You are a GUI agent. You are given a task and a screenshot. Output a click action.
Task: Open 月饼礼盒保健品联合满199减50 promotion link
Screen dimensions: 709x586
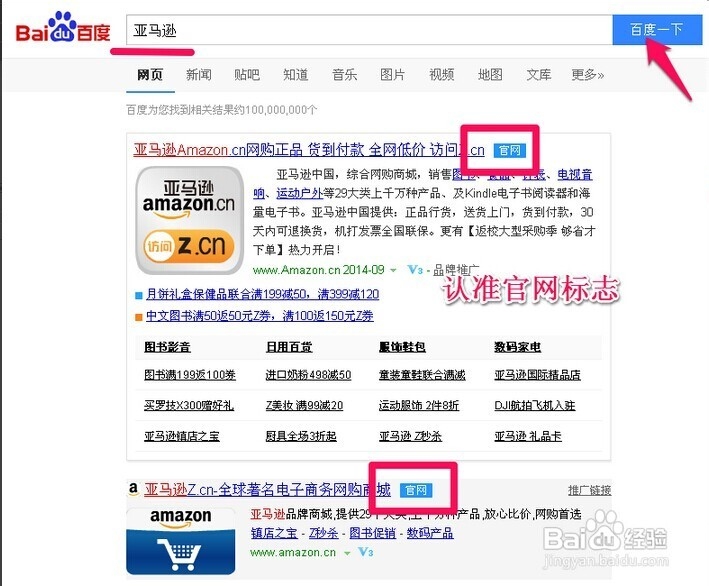pyautogui.click(x=263, y=294)
